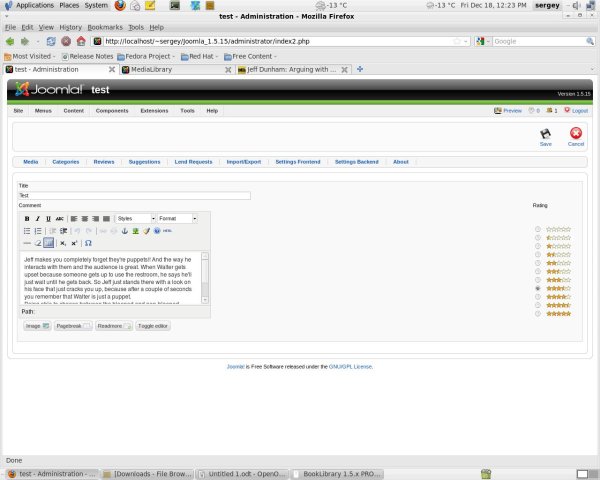Viewport: 600px width, 480px height.
Task: Select the zero stars rating
Action: [x=538, y=229]
